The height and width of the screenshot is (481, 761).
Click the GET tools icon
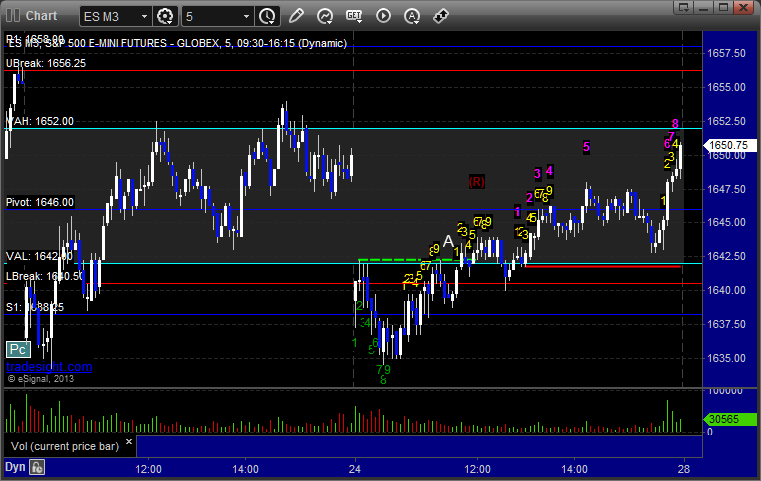coord(354,16)
